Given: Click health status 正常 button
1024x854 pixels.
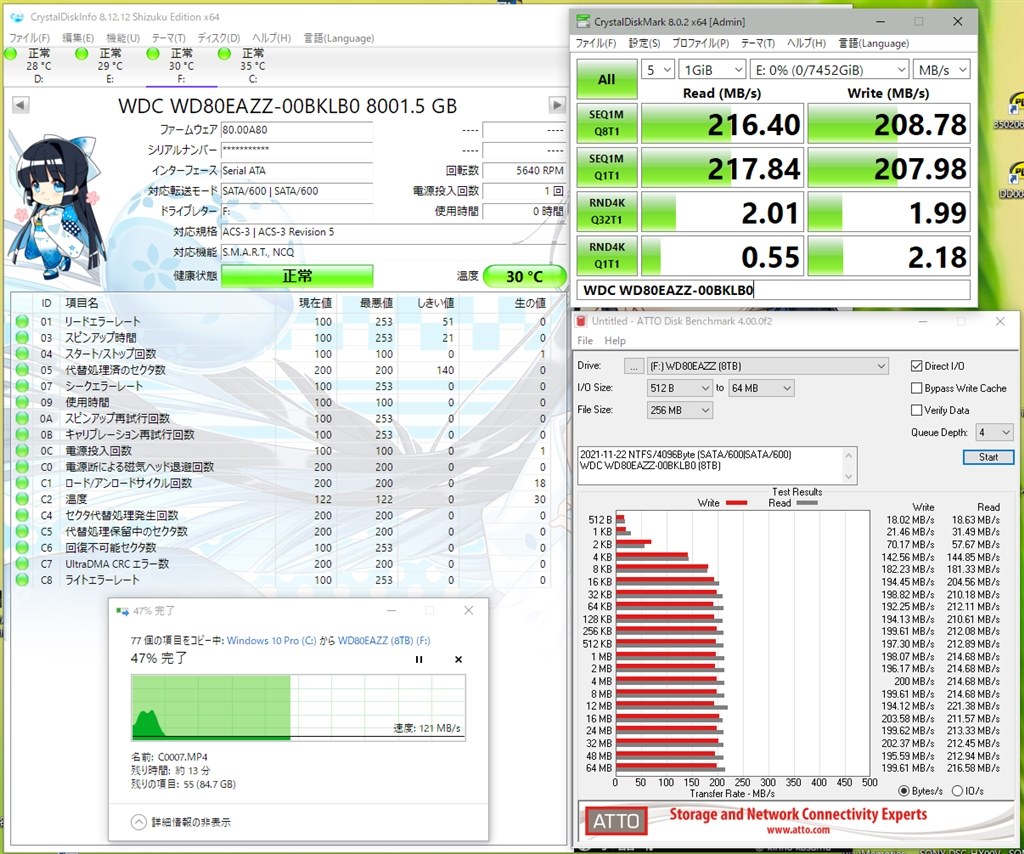Looking at the screenshot, I should click(297, 276).
